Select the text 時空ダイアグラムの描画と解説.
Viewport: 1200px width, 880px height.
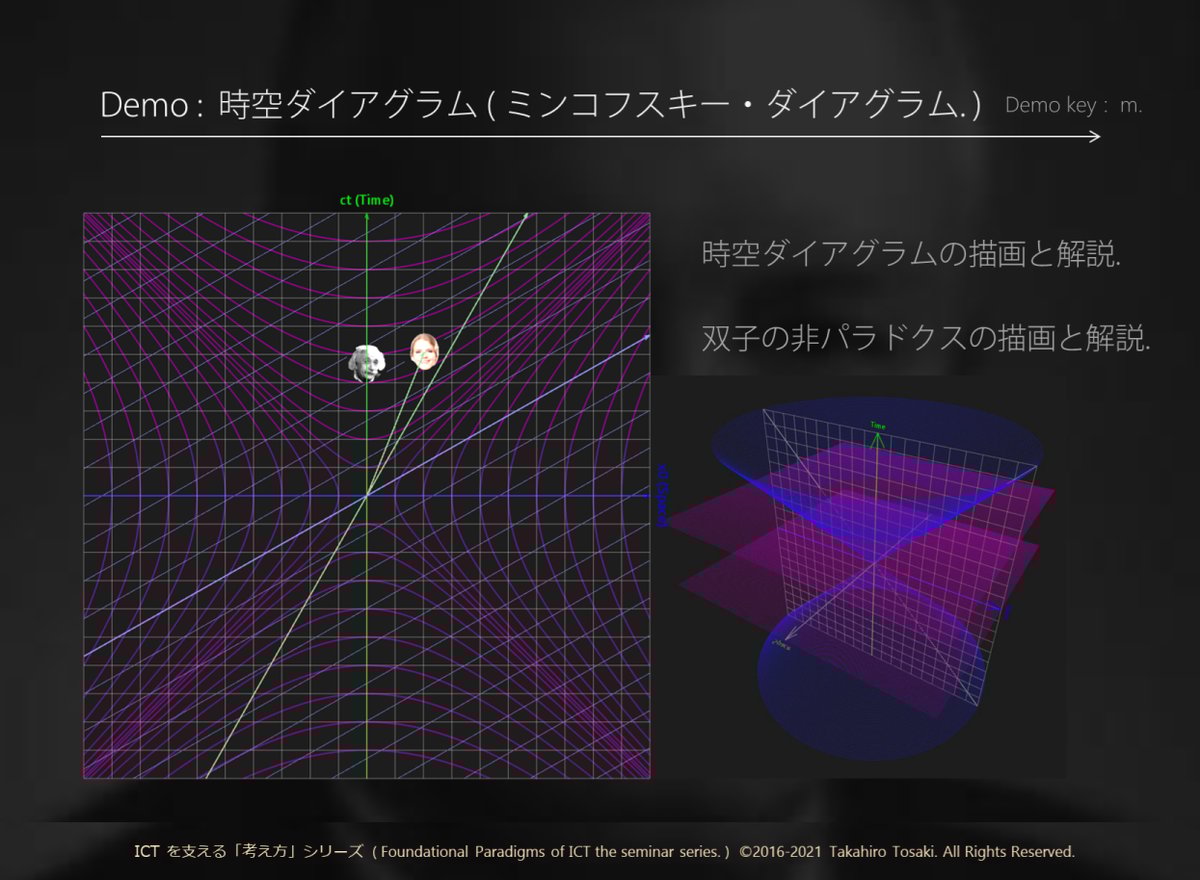(x=912, y=254)
